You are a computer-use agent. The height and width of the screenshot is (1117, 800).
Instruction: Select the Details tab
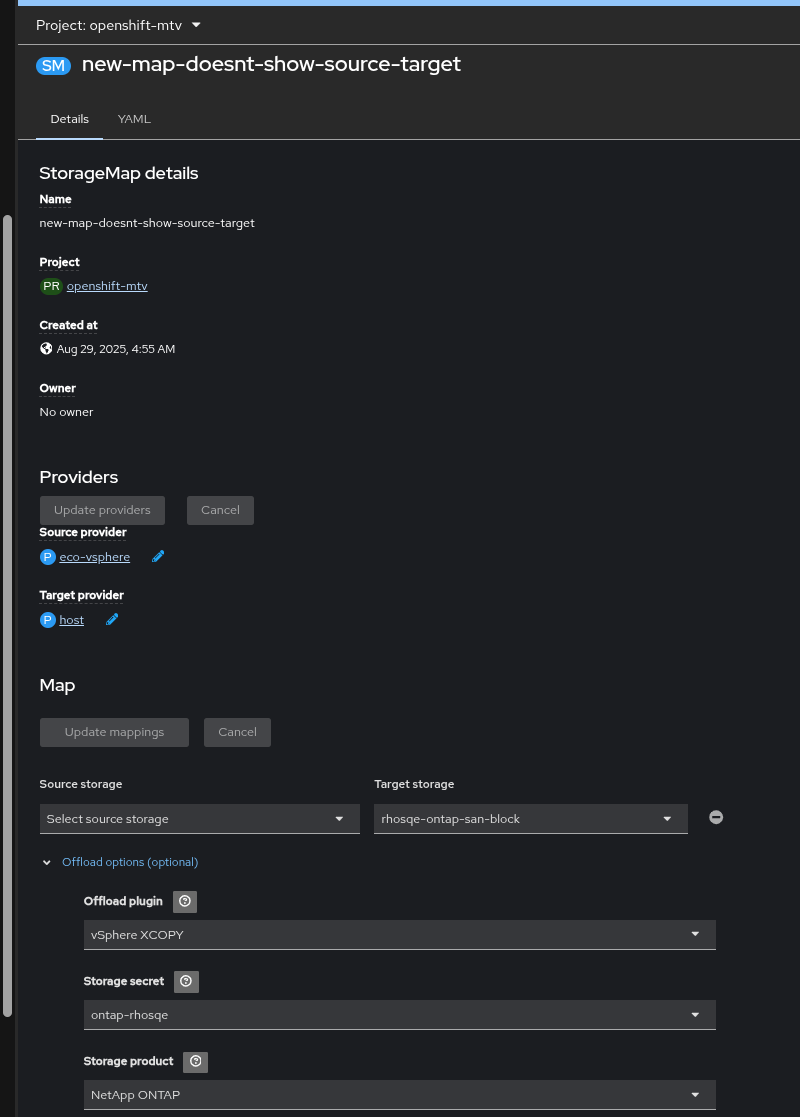[70, 119]
